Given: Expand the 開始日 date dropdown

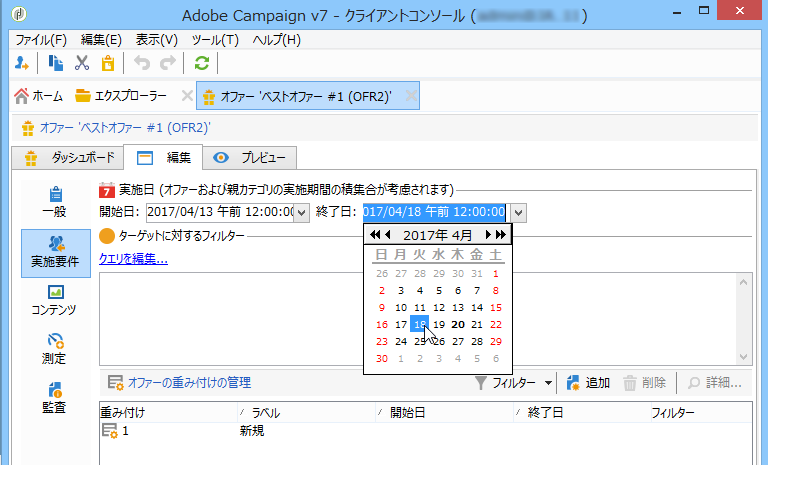Looking at the screenshot, I should (301, 213).
